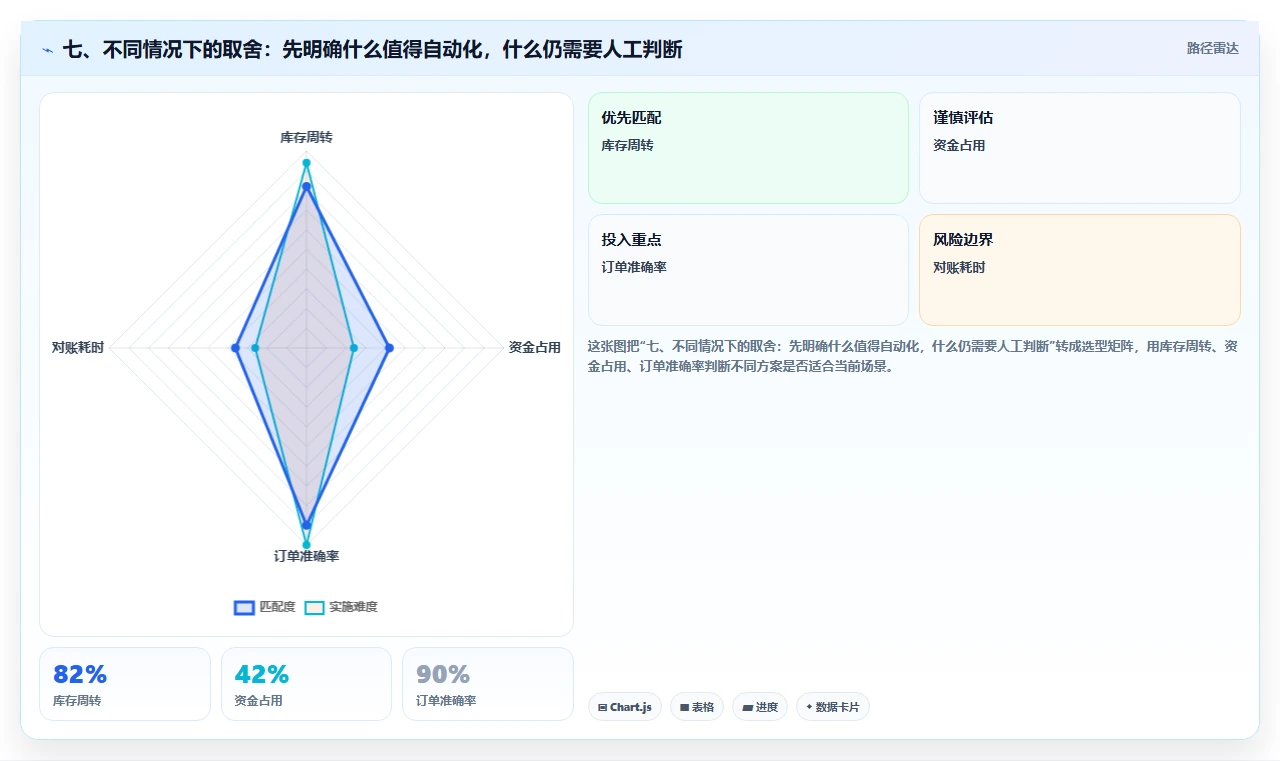Click the 订单准确率 axis label on radar chart

pos(306,556)
